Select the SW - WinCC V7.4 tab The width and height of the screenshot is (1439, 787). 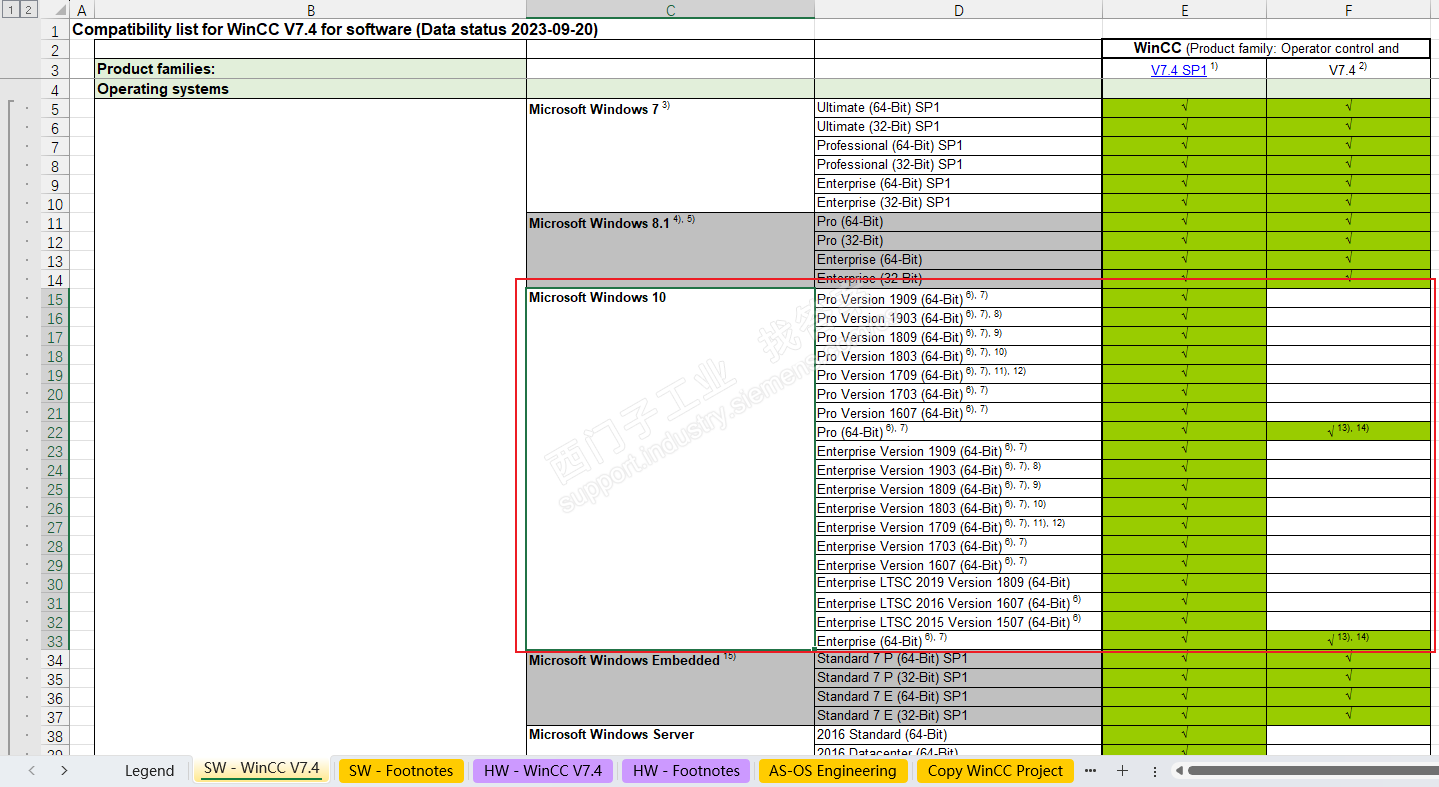click(x=261, y=769)
